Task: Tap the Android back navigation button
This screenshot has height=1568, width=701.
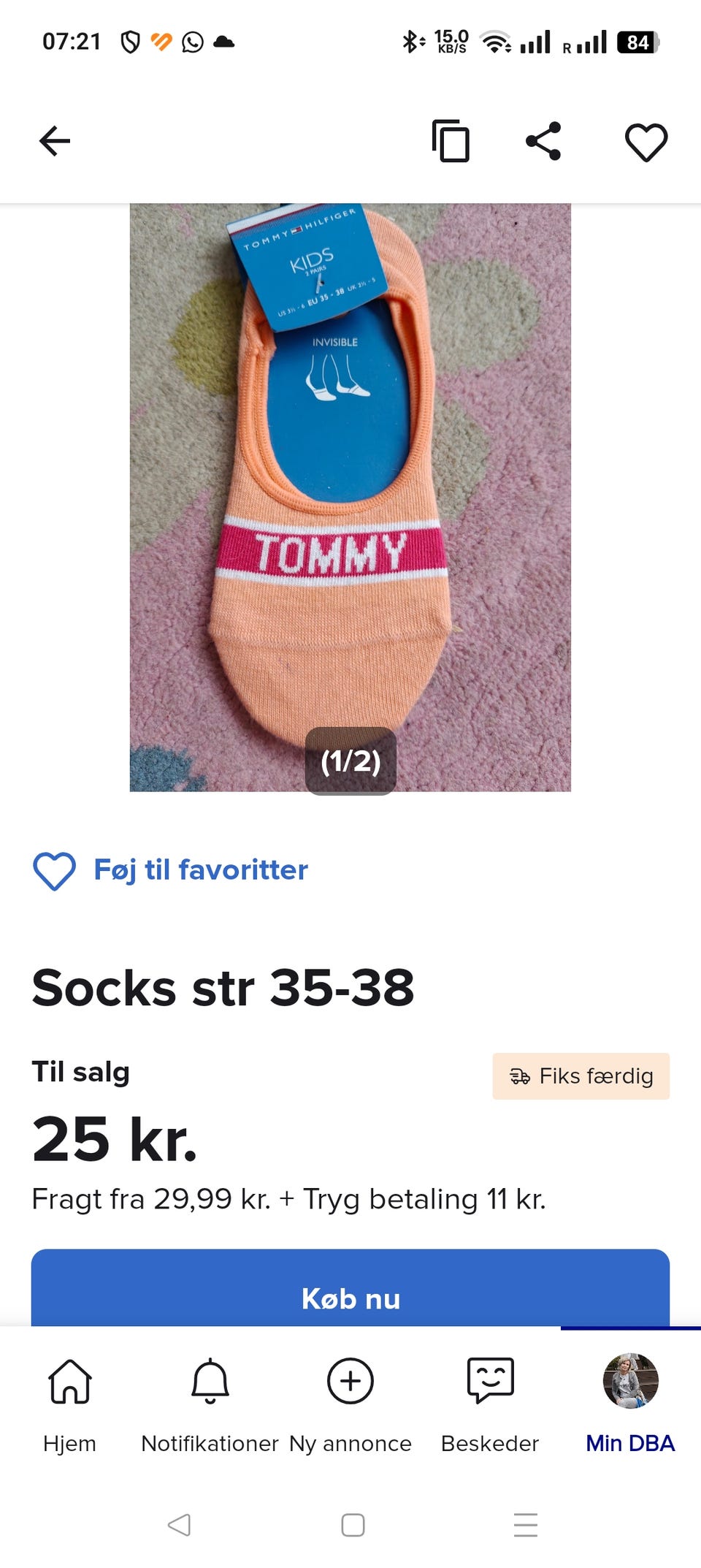Action: (179, 1525)
